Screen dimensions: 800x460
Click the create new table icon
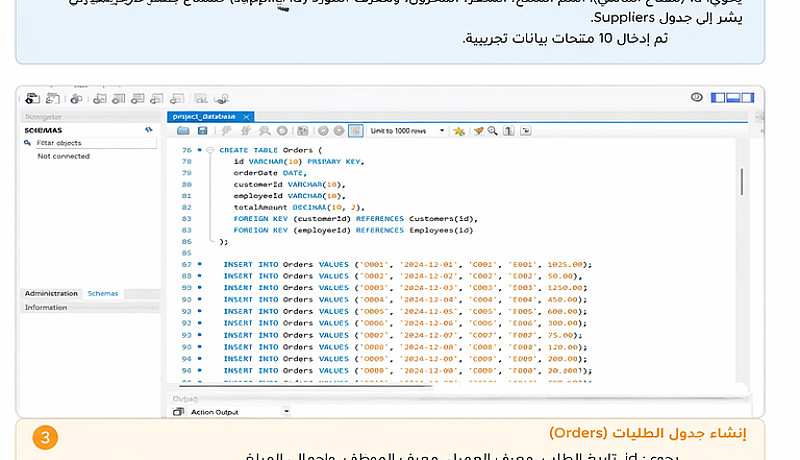119,98
